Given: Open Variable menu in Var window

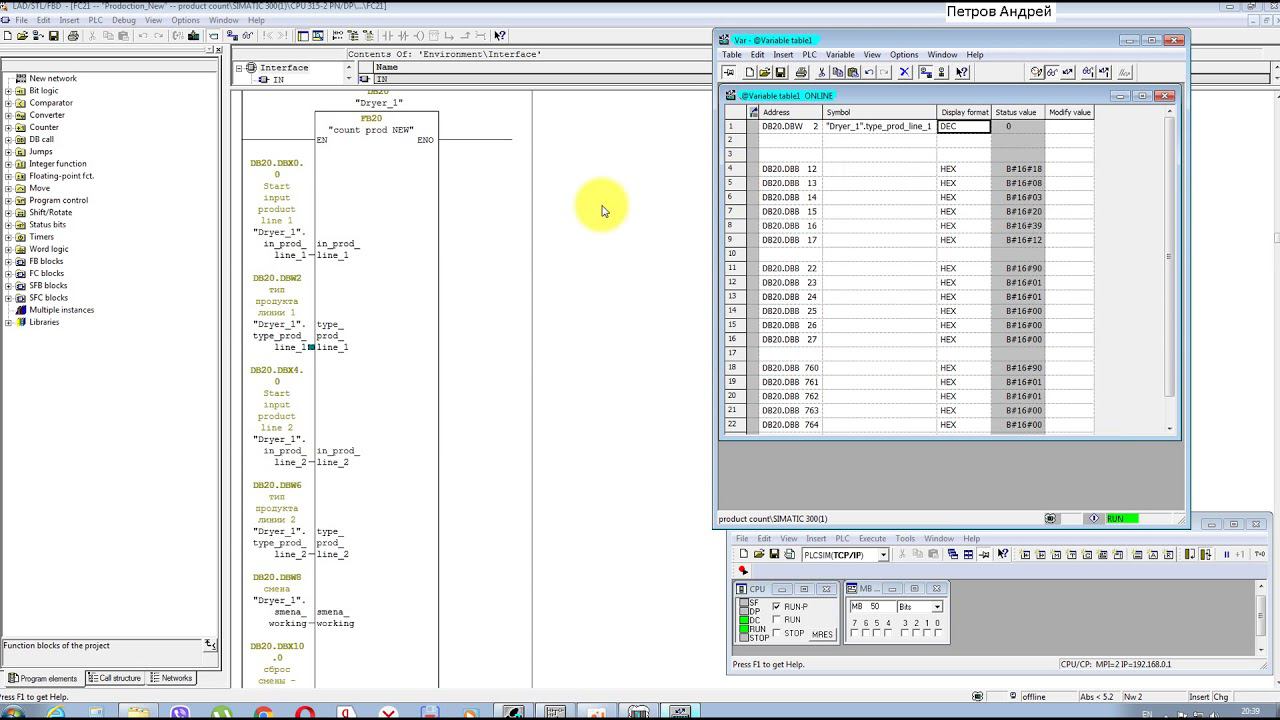Looking at the screenshot, I should click(840, 55).
